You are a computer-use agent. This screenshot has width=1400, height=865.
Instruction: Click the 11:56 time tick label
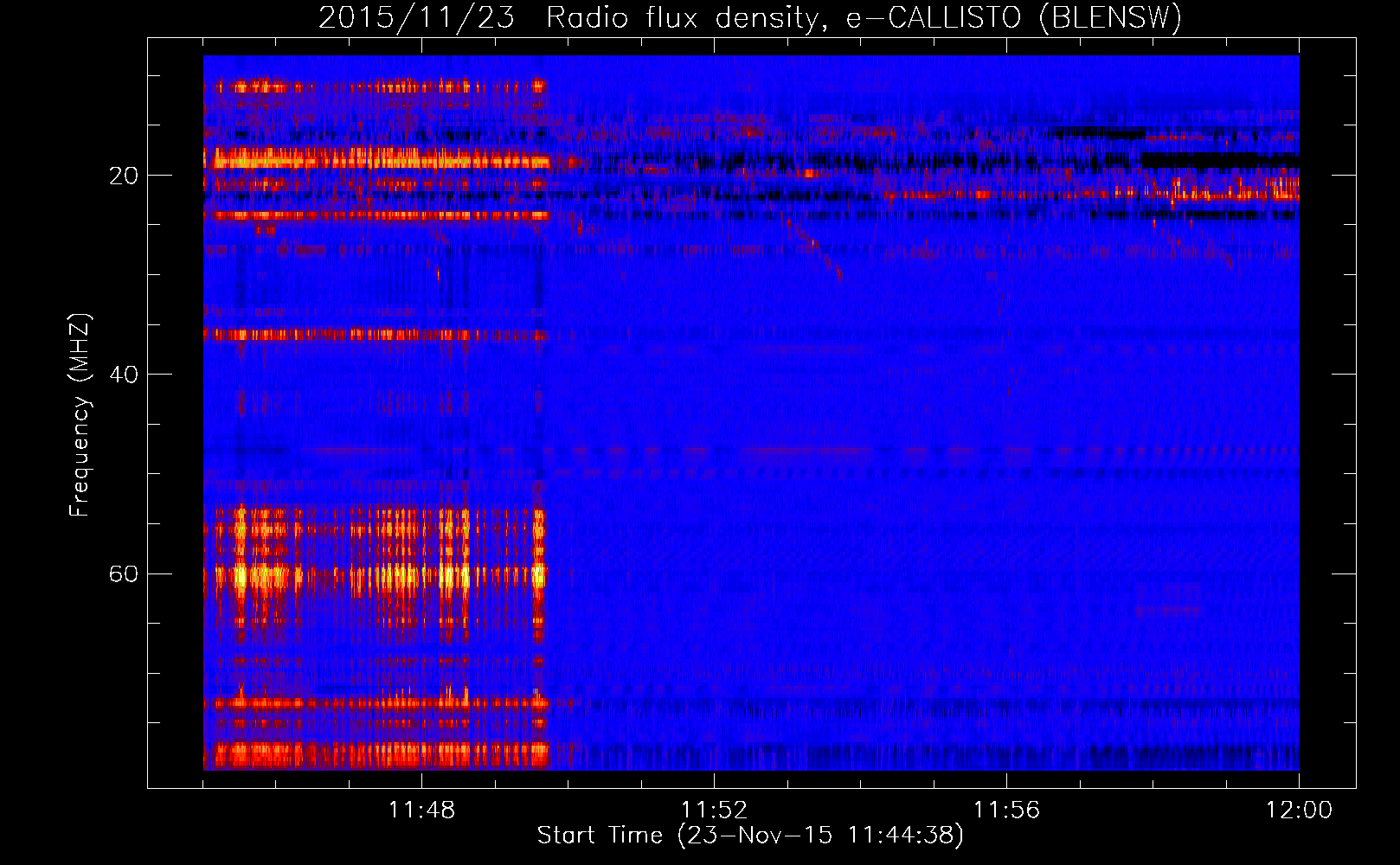(x=1006, y=811)
